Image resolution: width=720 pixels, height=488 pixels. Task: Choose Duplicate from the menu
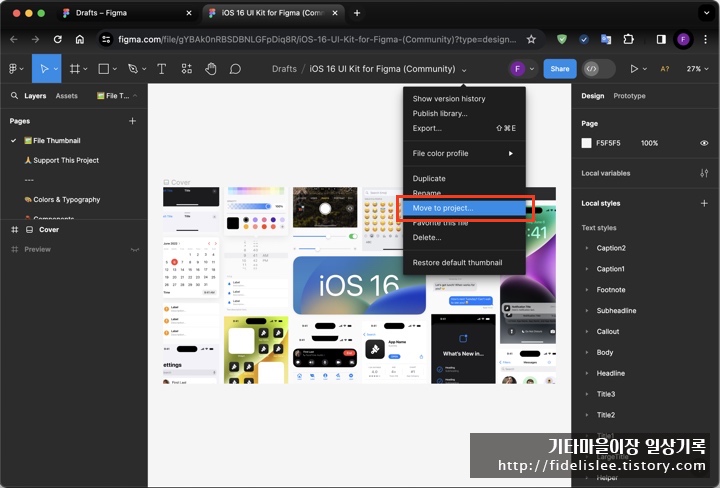coord(464,178)
